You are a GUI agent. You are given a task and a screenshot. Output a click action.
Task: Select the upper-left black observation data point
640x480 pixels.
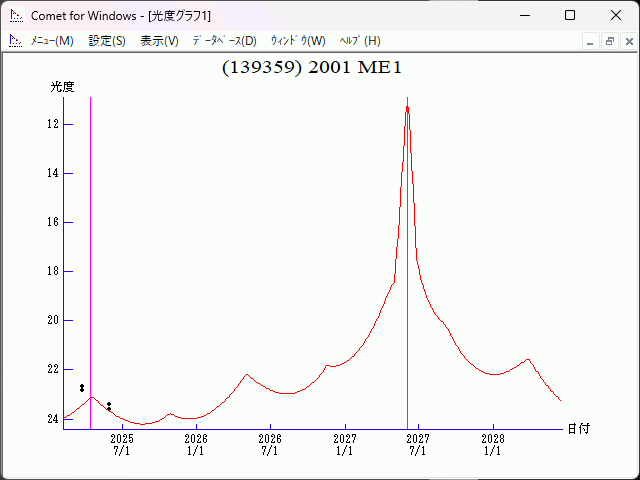(x=82, y=387)
